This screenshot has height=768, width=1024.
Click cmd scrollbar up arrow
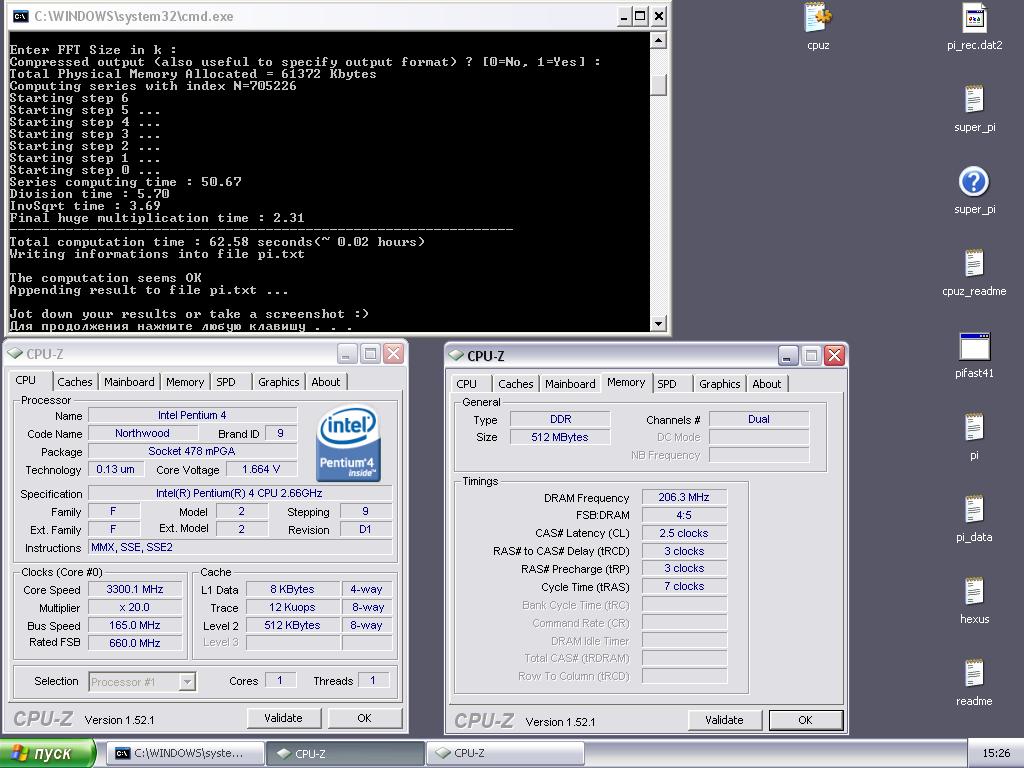point(658,41)
